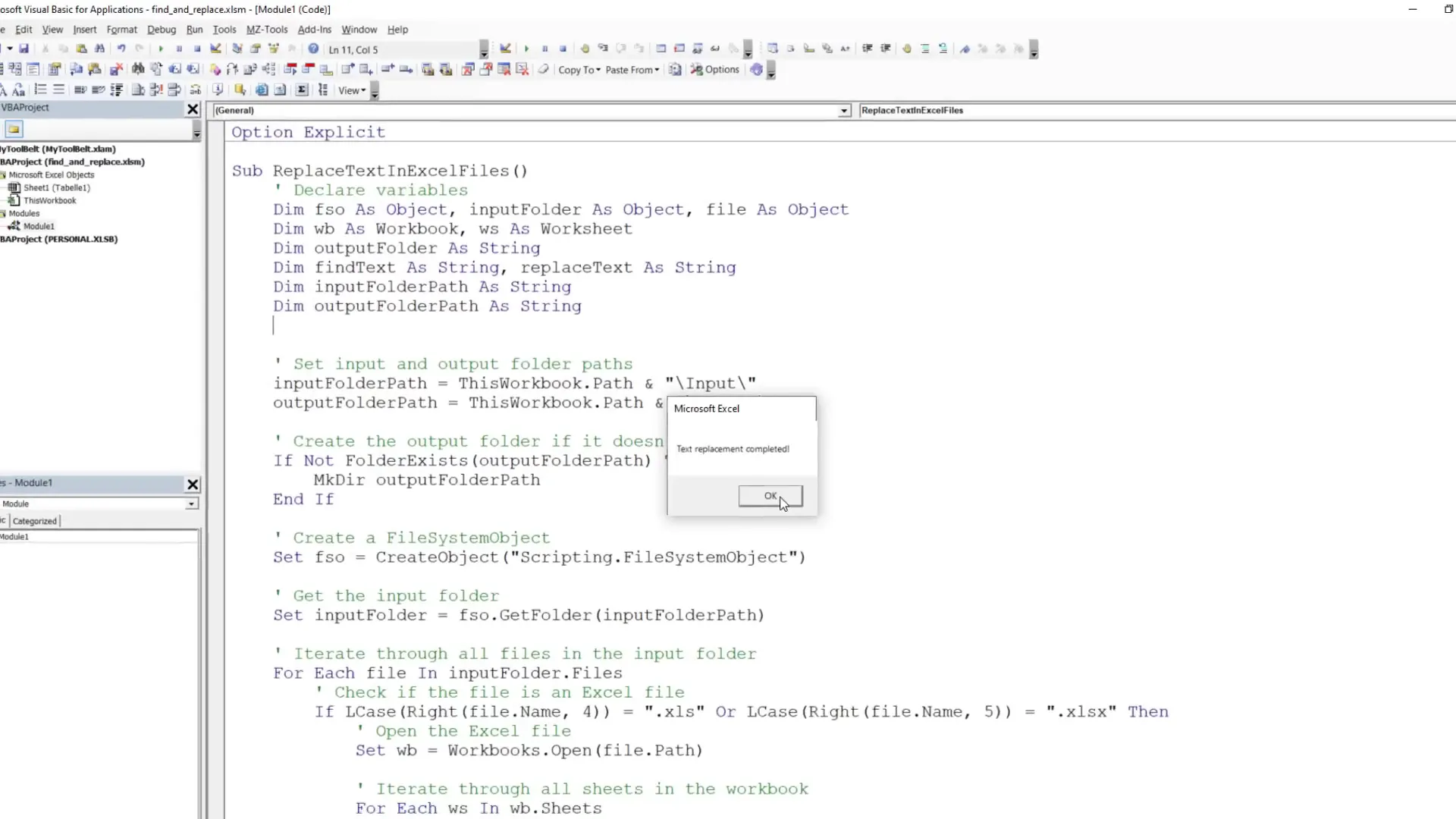
Task: Open the MZ-Tools menu
Action: pyautogui.click(x=268, y=30)
